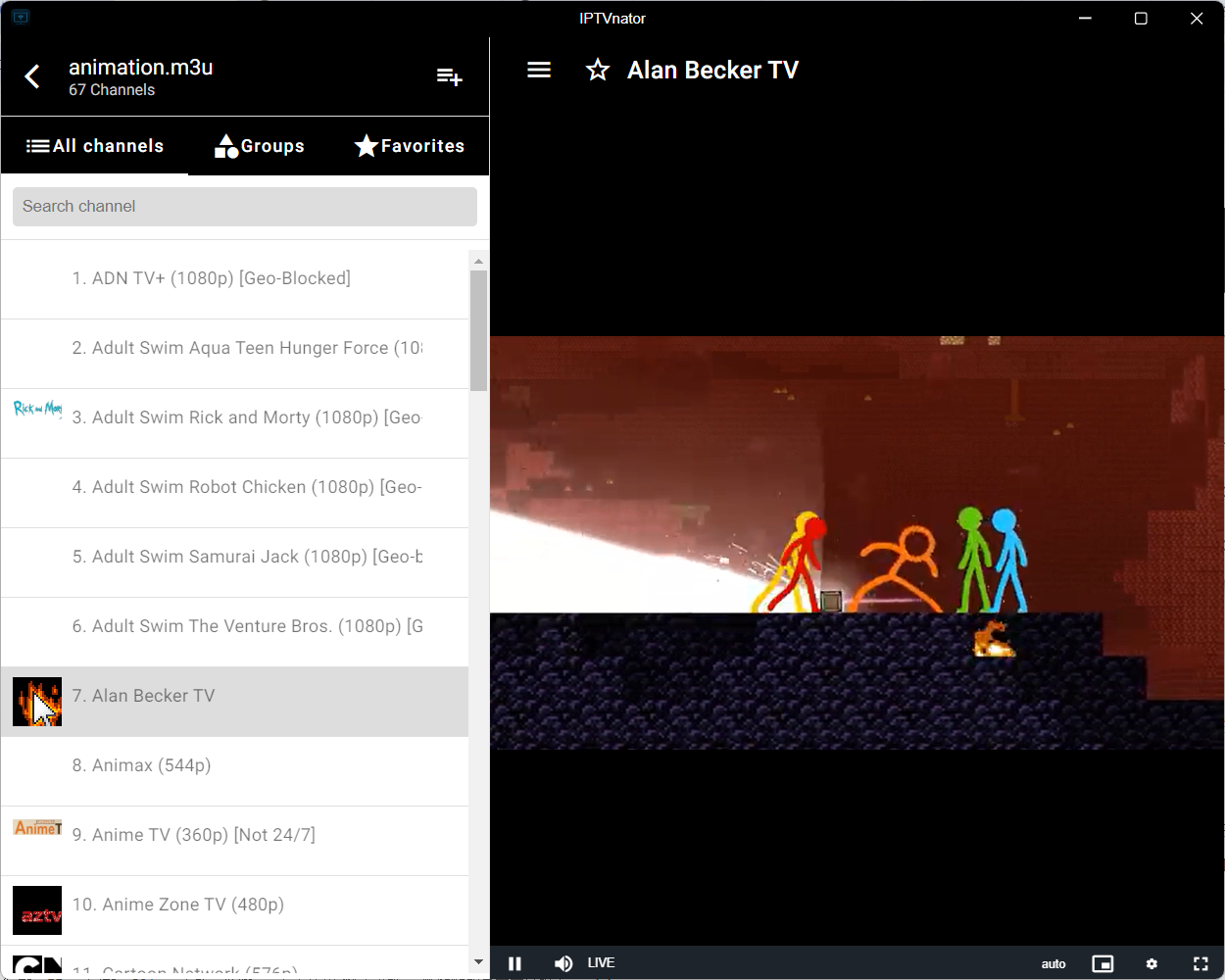Click the channel list scroll down arrow
The height and width of the screenshot is (980, 1225).
478,962
